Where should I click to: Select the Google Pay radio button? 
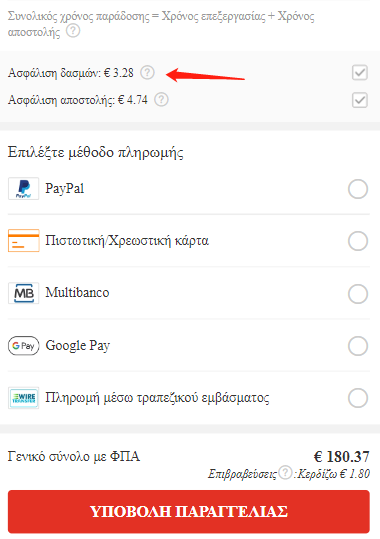(x=358, y=346)
